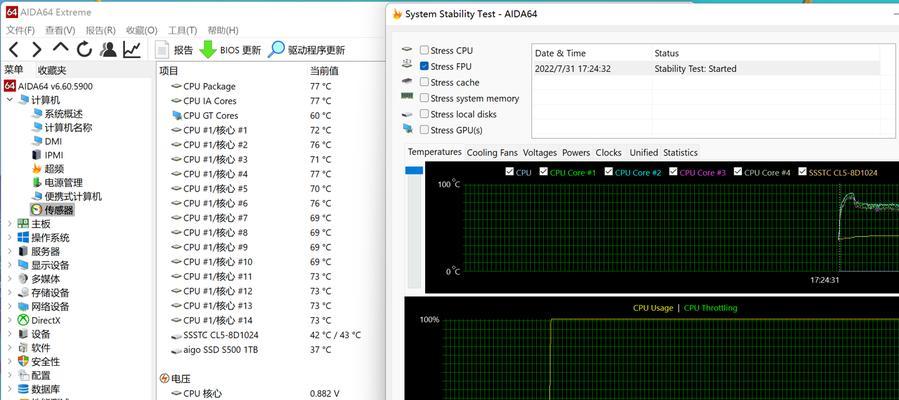Click the 报告 report icon
The height and width of the screenshot is (400, 899).
tap(163, 50)
